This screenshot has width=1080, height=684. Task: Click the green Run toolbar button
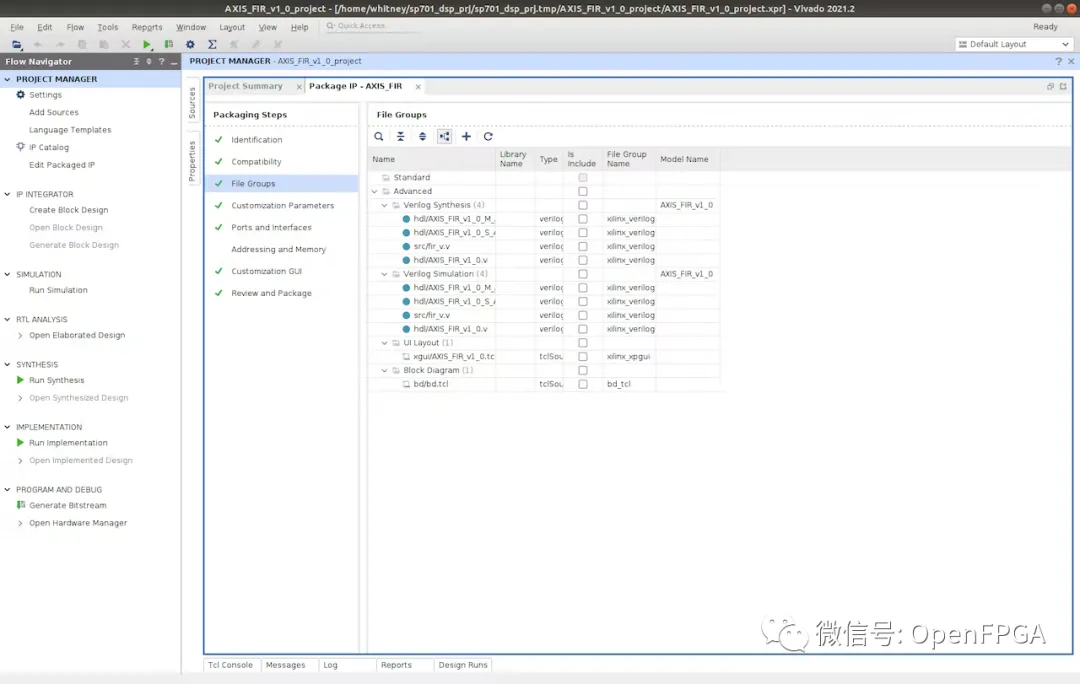click(147, 44)
